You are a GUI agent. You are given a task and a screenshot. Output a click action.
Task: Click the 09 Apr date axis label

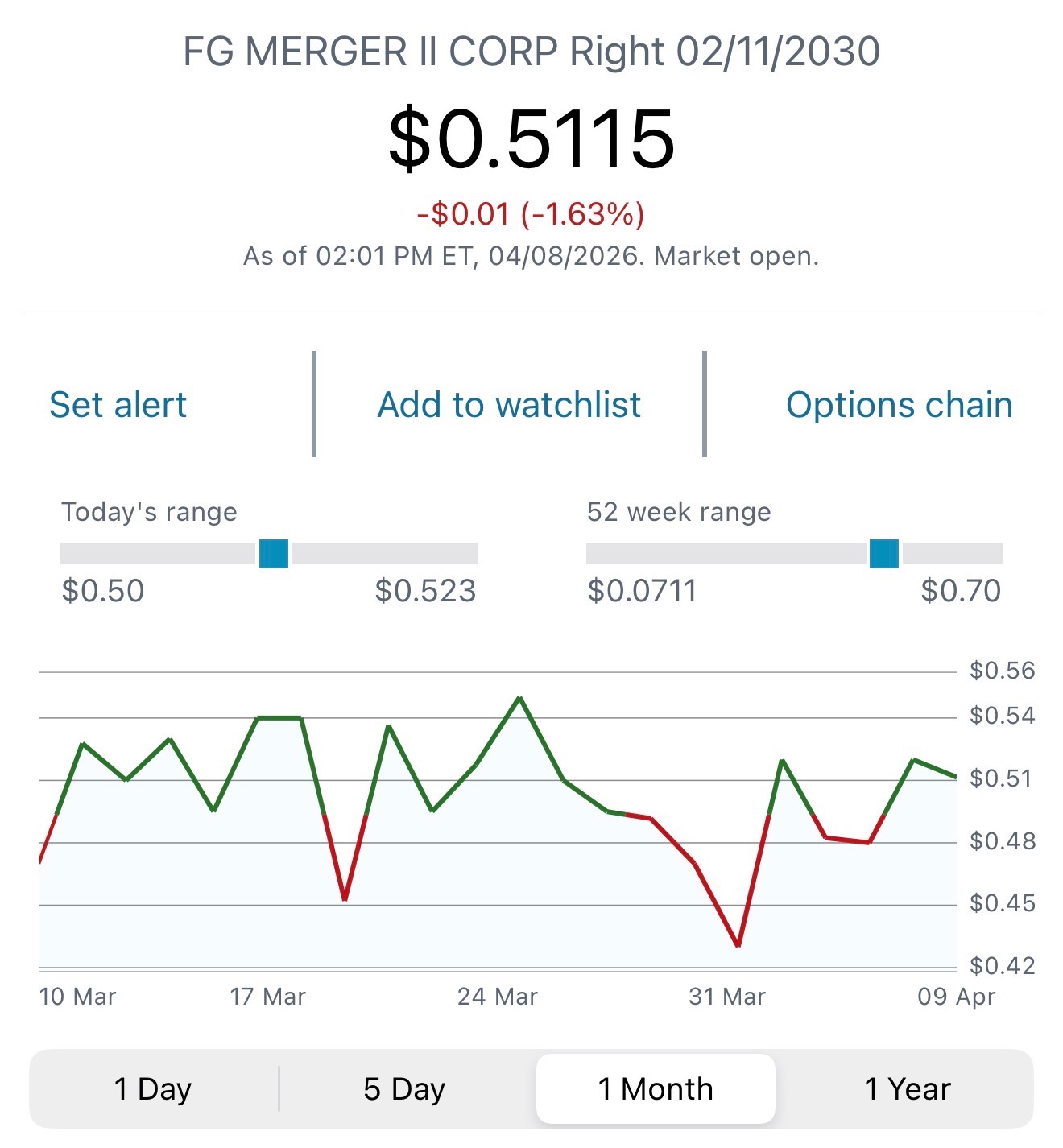957,997
